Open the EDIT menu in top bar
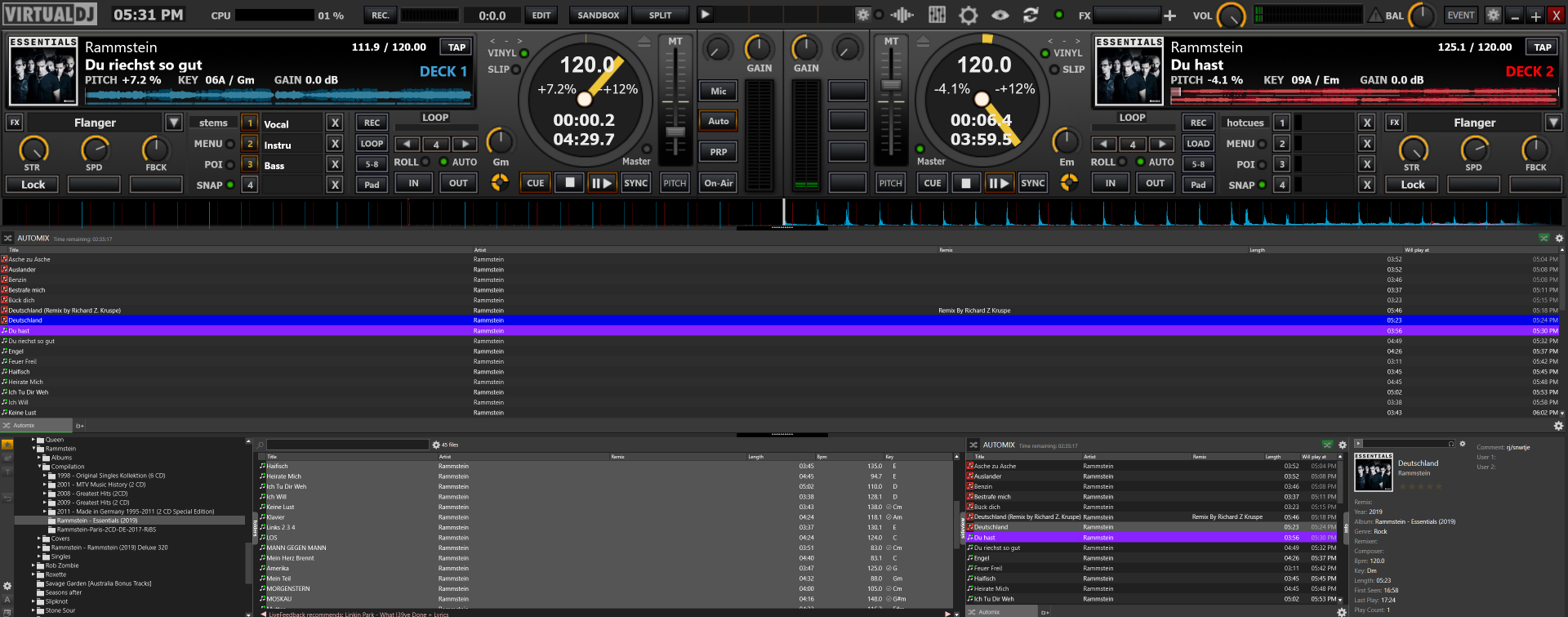Image resolution: width=1568 pixels, height=617 pixels. [x=541, y=15]
